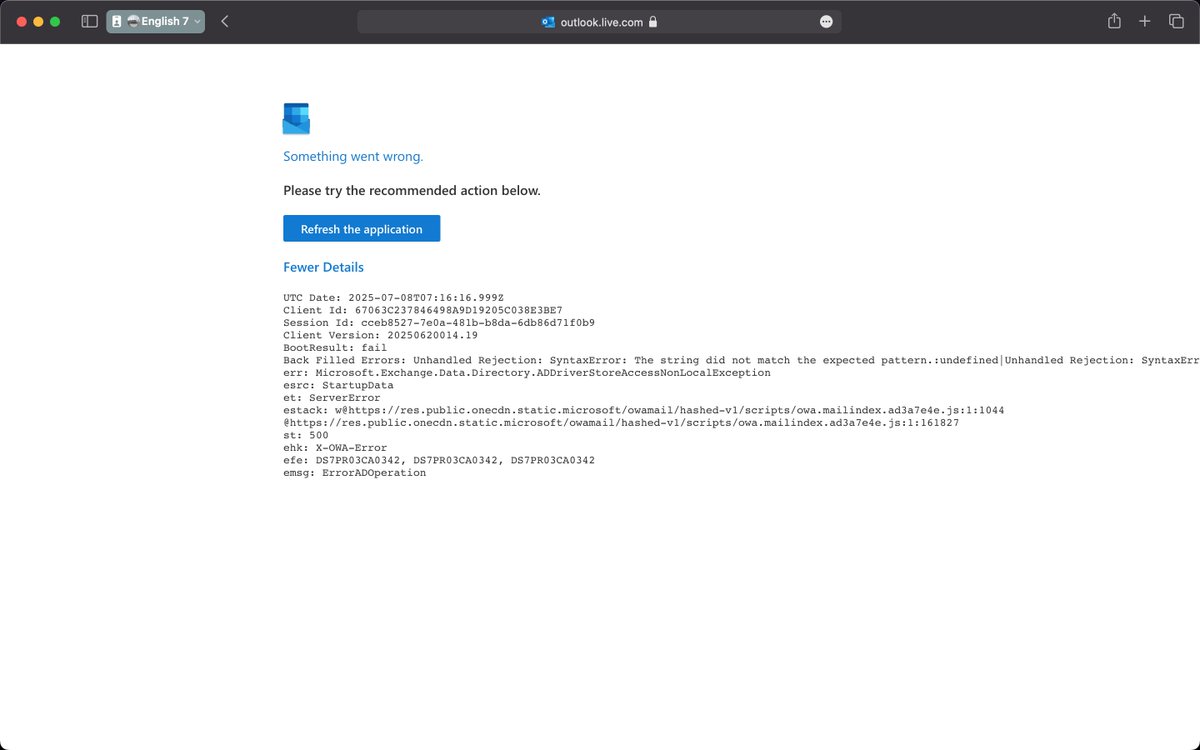Image resolution: width=1200 pixels, height=750 pixels.
Task: Click the efe: DS7PR03CA0342 line
Action: (439, 460)
